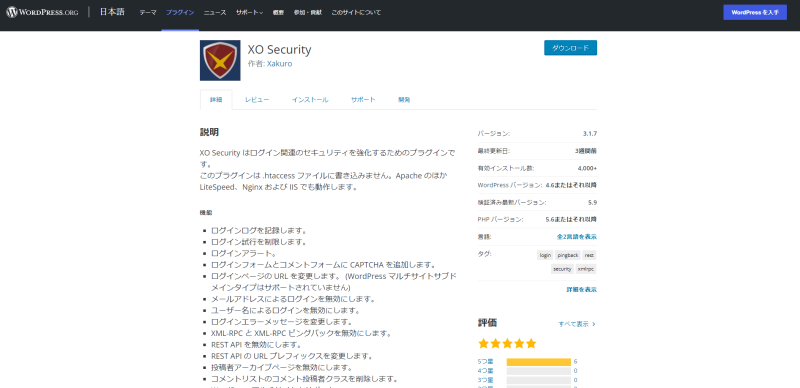Click the xmlrpc tag
The image size is (800, 388).
tap(586, 269)
